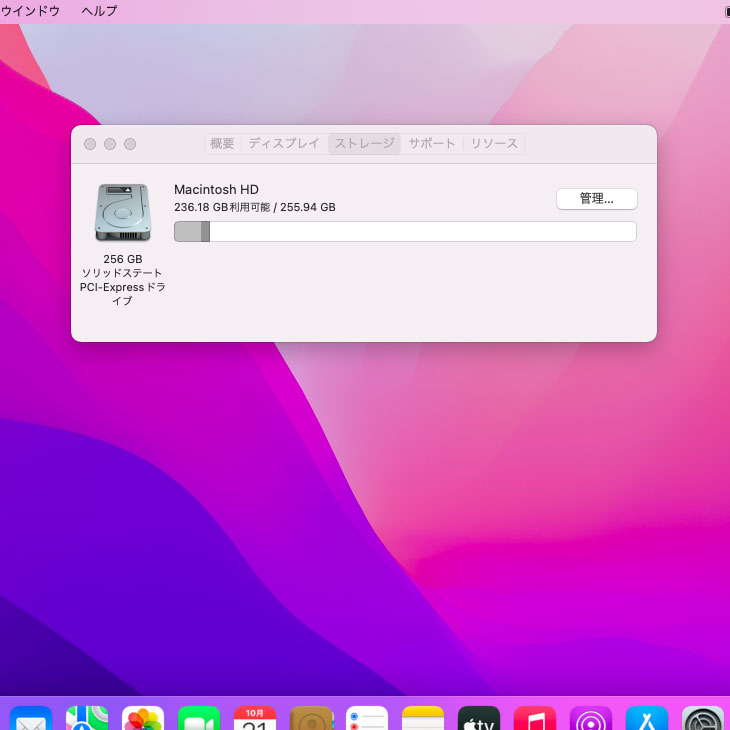Switch to the 概要 tab
The height and width of the screenshot is (730, 730).
tap(222, 143)
